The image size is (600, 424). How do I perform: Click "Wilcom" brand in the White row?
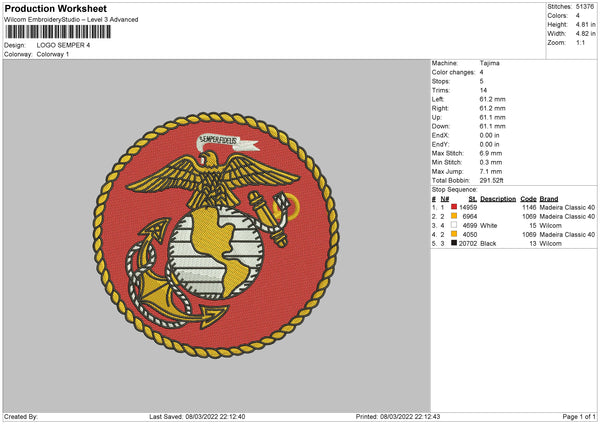[551, 226]
